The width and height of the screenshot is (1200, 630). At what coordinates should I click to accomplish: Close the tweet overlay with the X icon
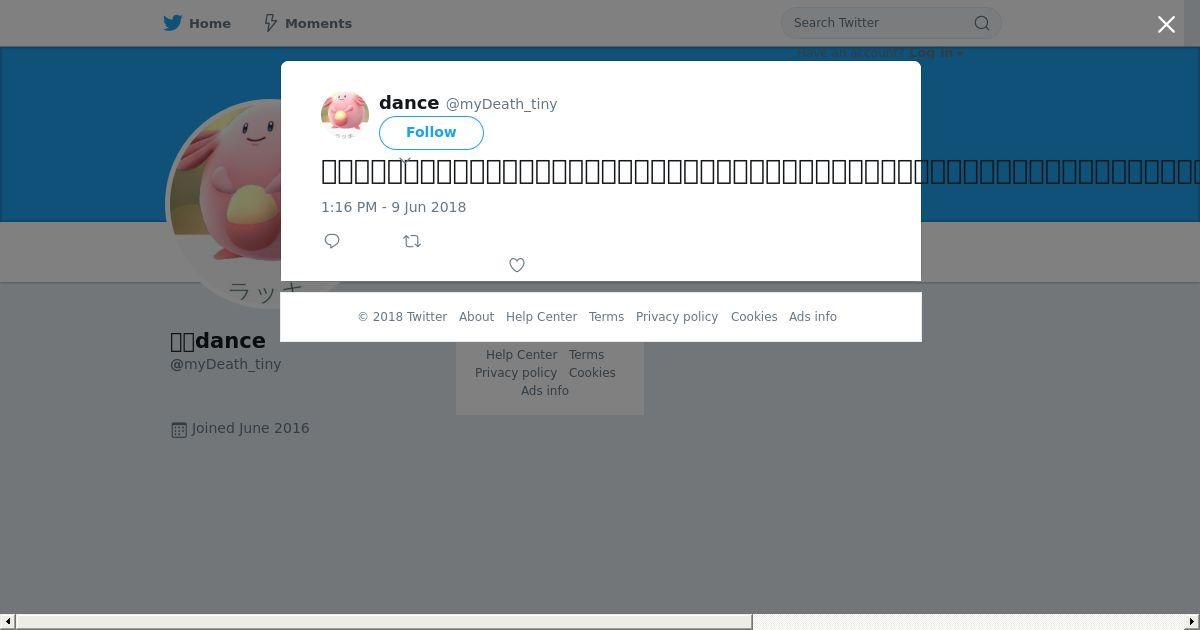click(x=1166, y=24)
